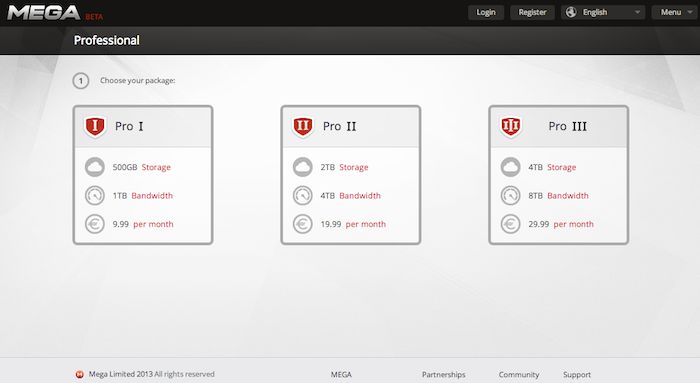Click the euro icon beside 19.99 per month
Screen dimensions: 700x383
[303, 224]
